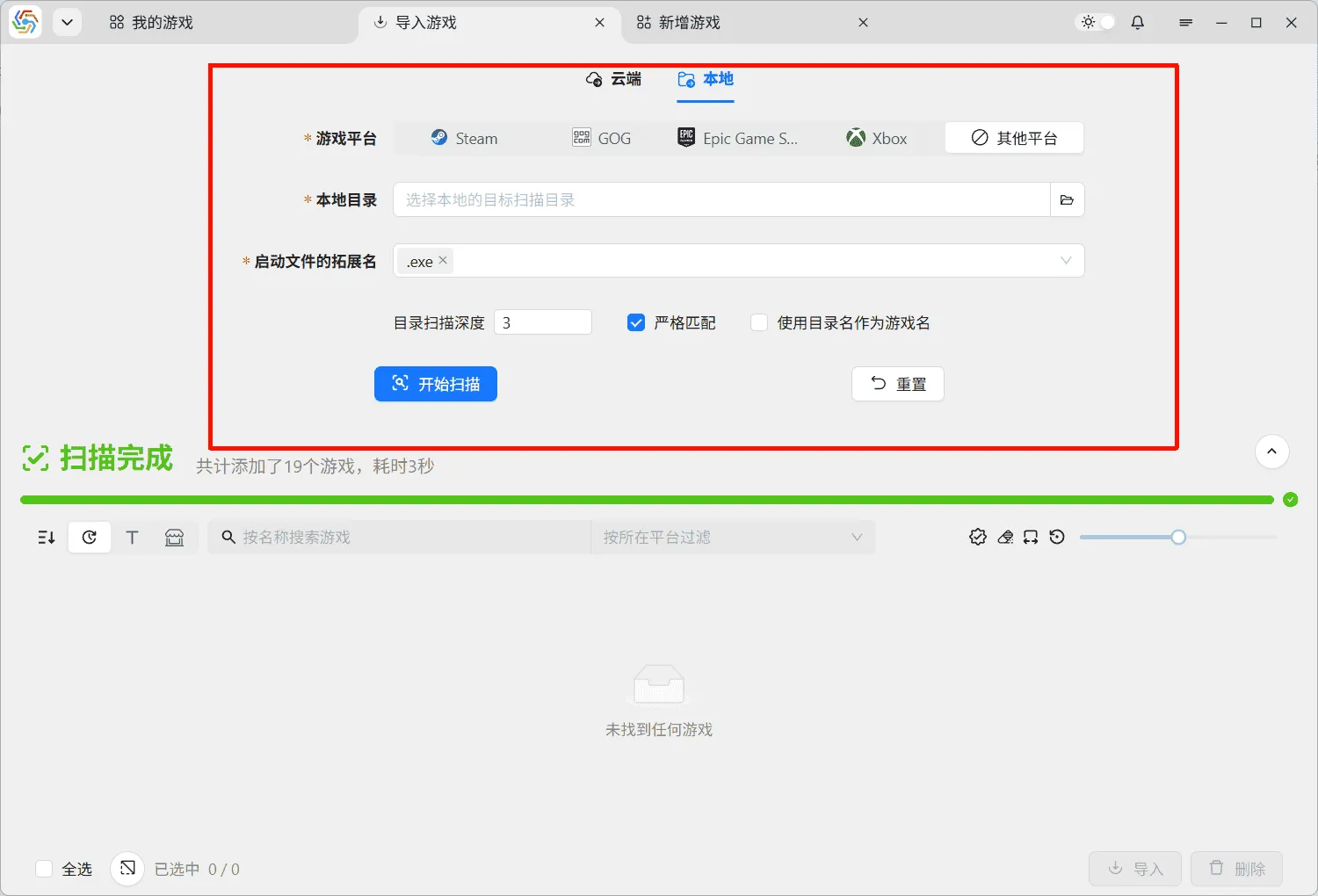The height and width of the screenshot is (896, 1318).
Task: Uncheck the 严格匹配 checkbox
Action: tap(636, 323)
